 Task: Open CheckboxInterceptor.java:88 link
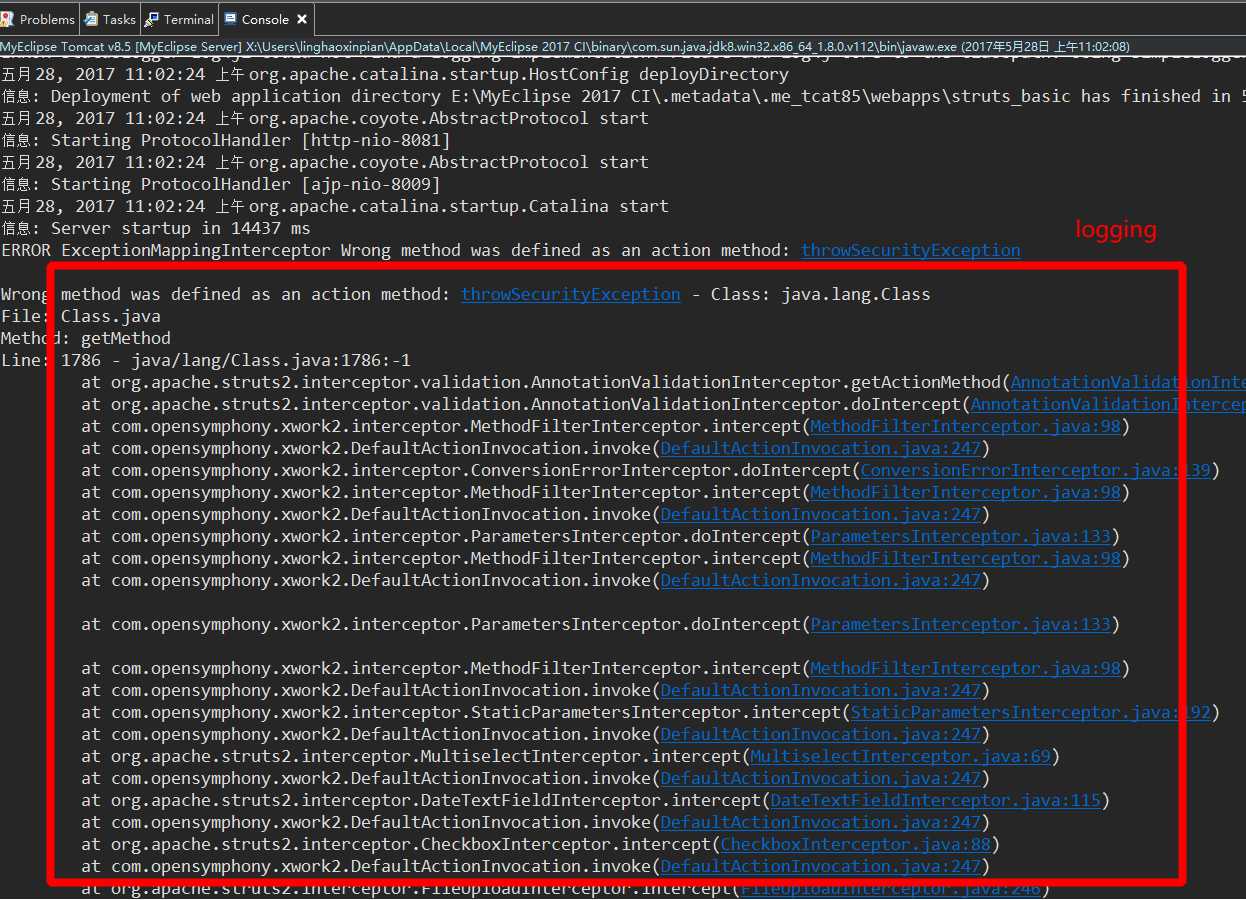coord(855,844)
